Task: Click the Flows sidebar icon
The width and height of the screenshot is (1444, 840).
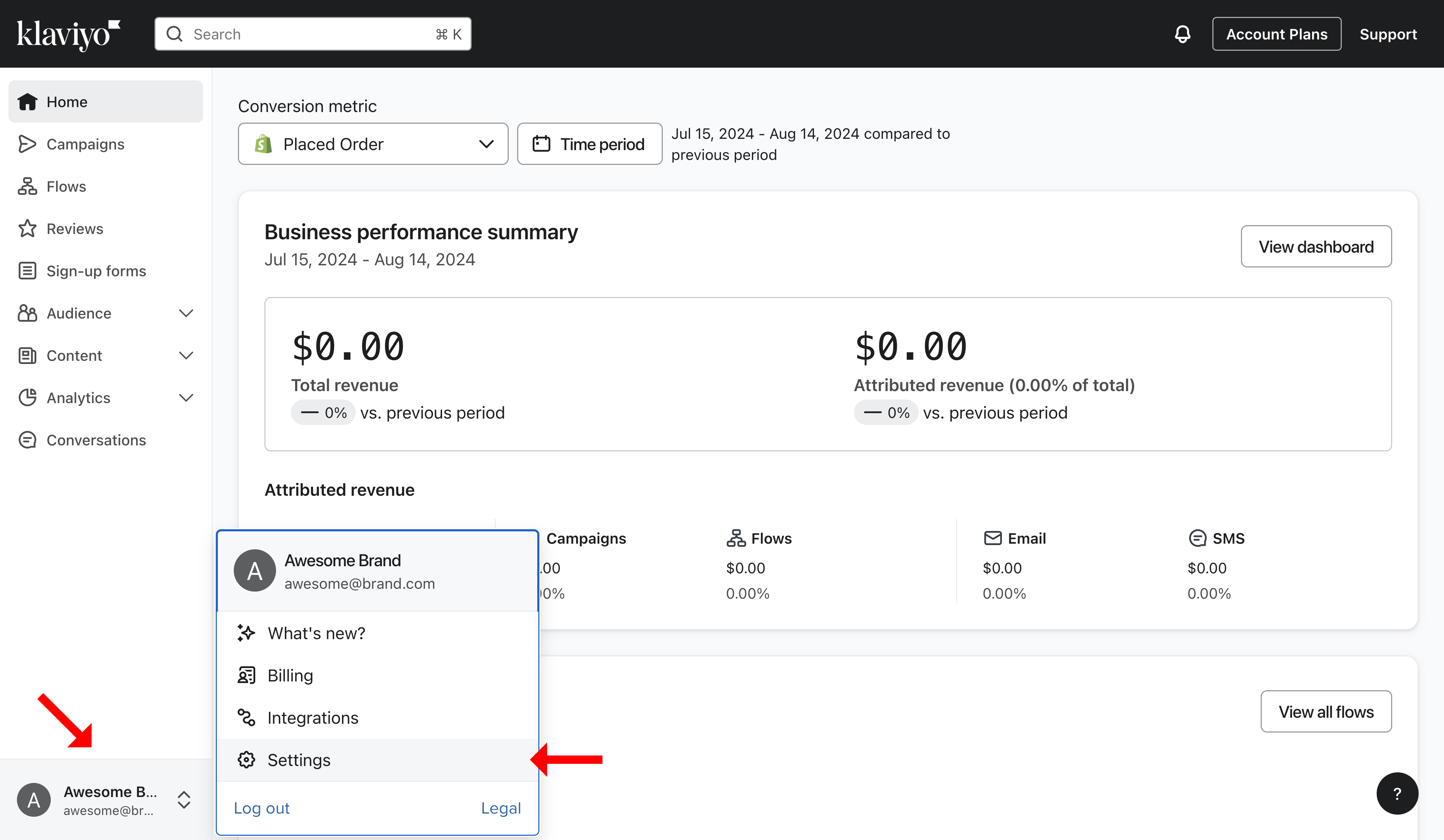Action: point(27,187)
